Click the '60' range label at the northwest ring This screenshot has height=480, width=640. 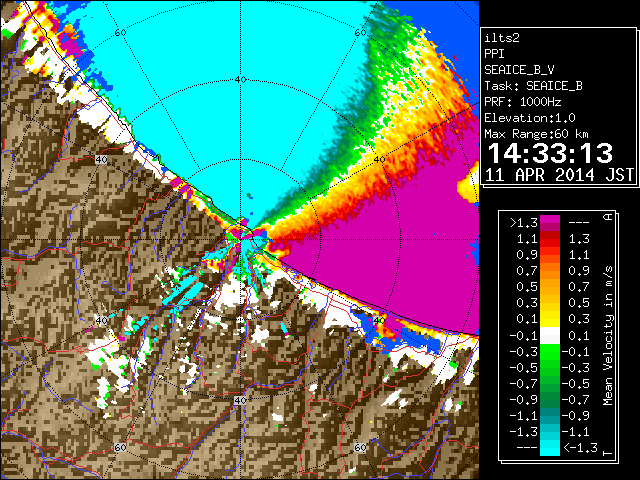120,33
